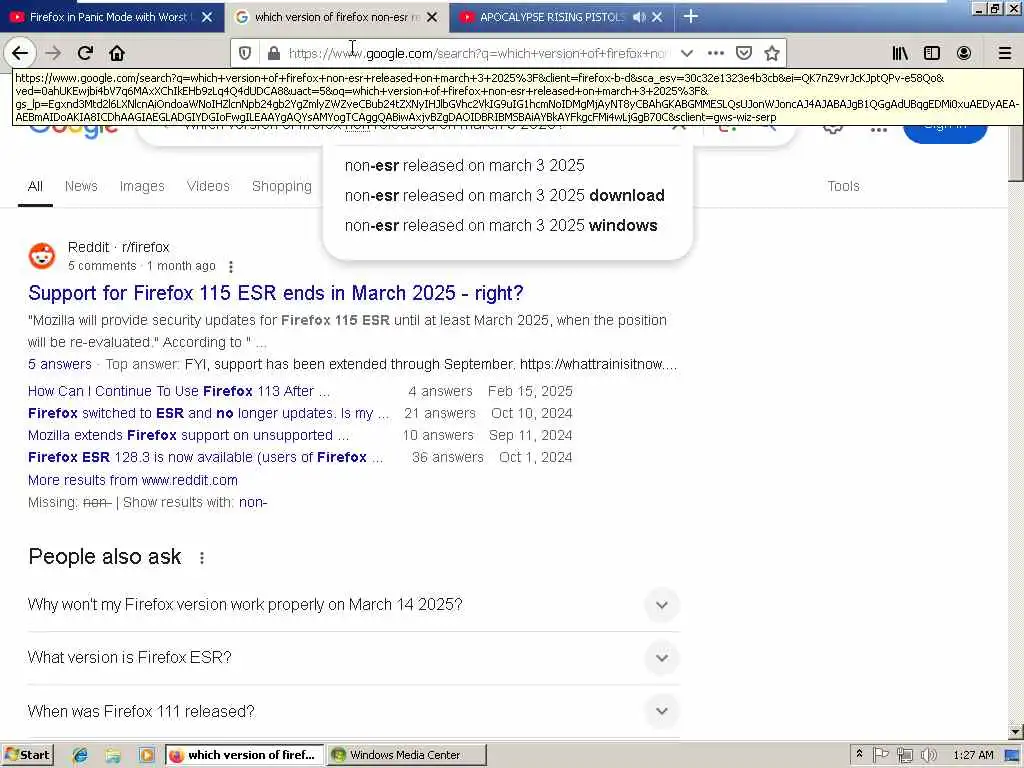Screen dimensions: 1024x768
Task: Open 'How Can I Continue To Use Firefox 113' link
Action: tap(179, 391)
